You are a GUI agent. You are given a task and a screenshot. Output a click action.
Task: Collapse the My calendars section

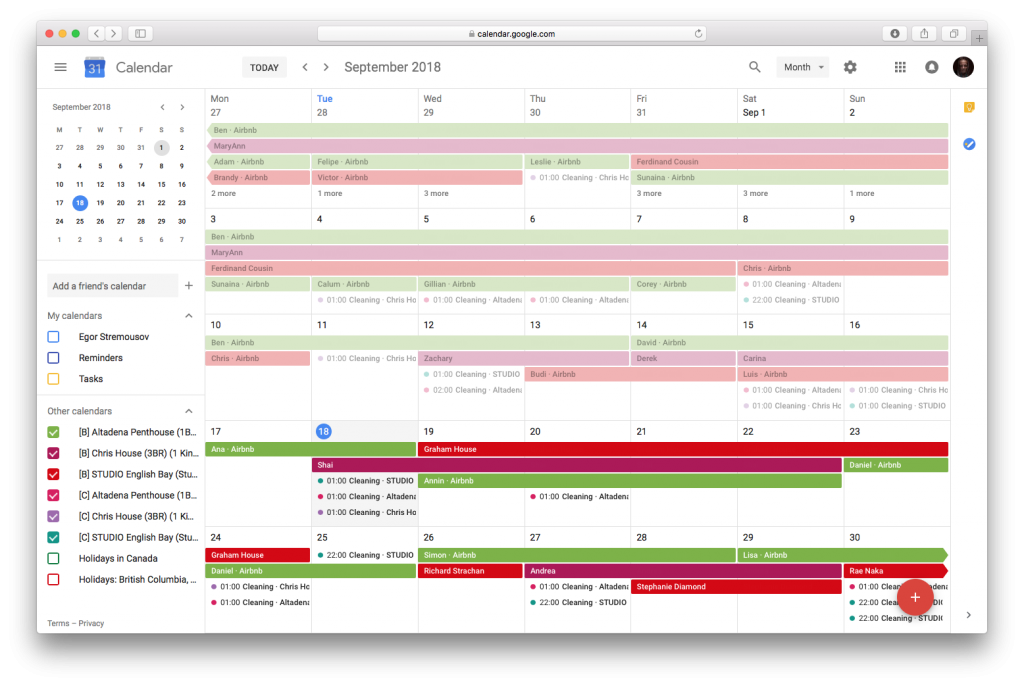pyautogui.click(x=187, y=315)
